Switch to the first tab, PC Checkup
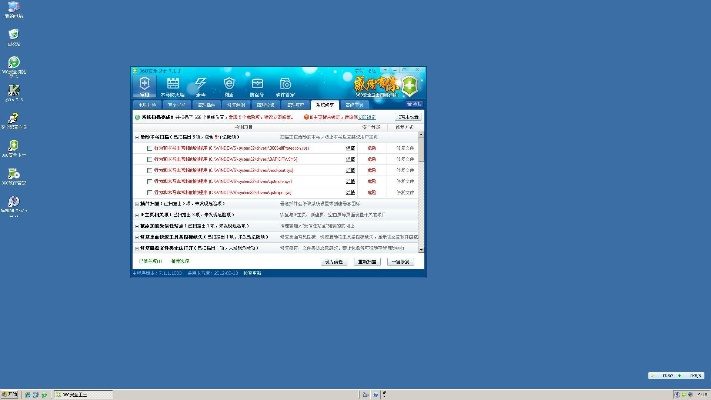The image size is (711, 400). pos(145,104)
